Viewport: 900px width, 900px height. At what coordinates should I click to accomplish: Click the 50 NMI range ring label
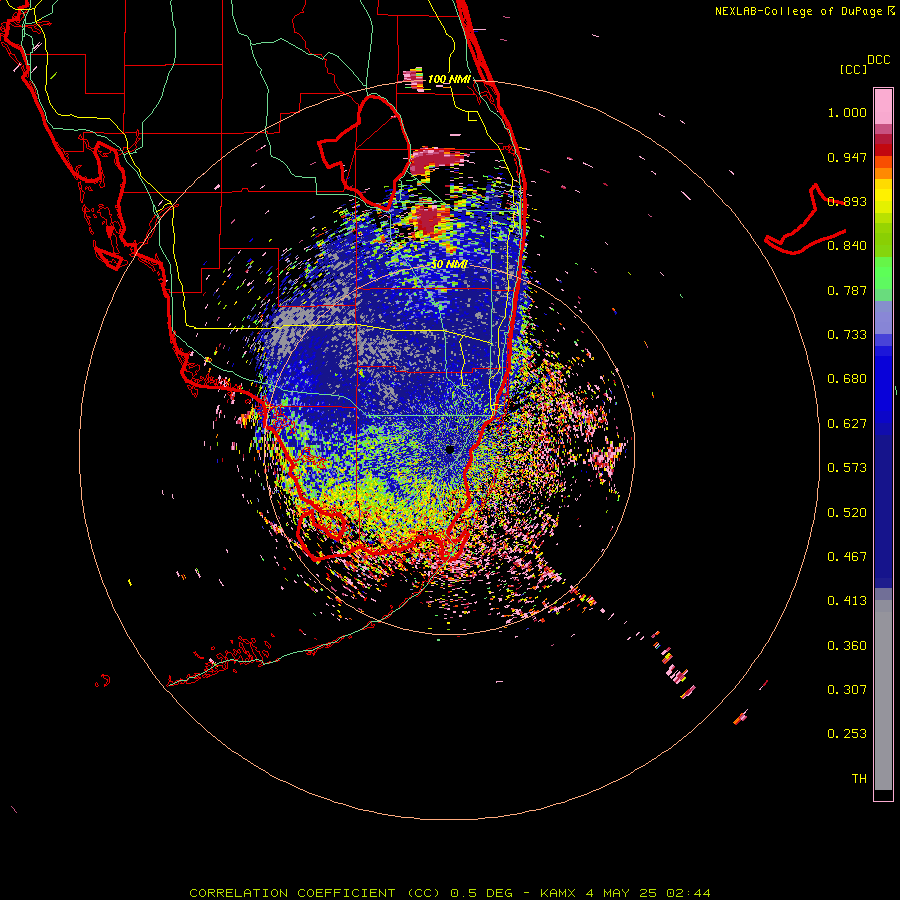pyautogui.click(x=449, y=265)
